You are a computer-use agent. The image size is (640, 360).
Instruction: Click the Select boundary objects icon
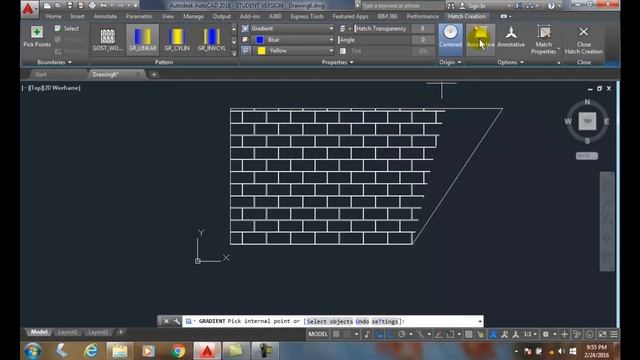pos(58,28)
